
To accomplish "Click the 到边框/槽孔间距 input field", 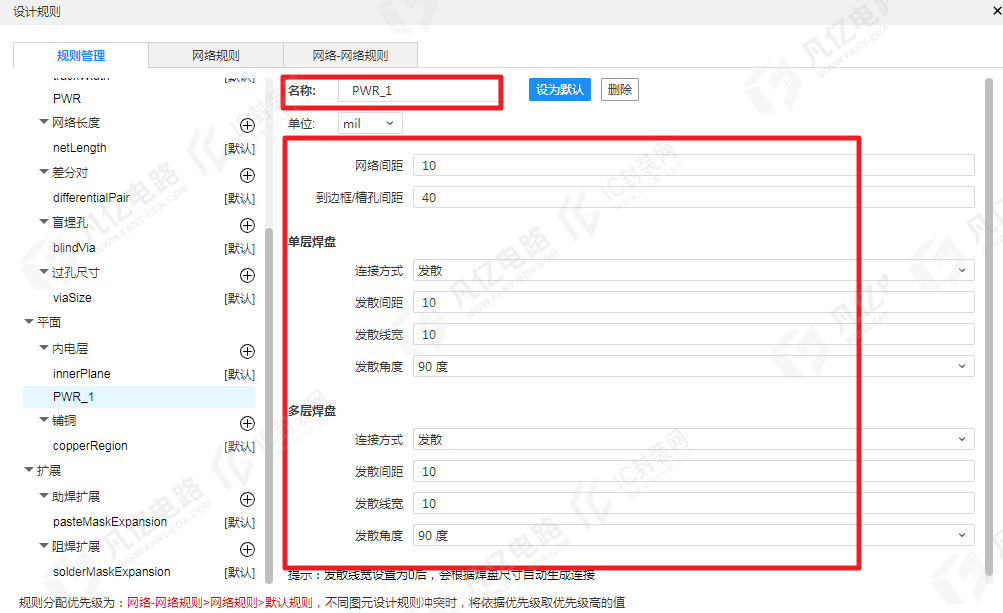I will coord(693,197).
